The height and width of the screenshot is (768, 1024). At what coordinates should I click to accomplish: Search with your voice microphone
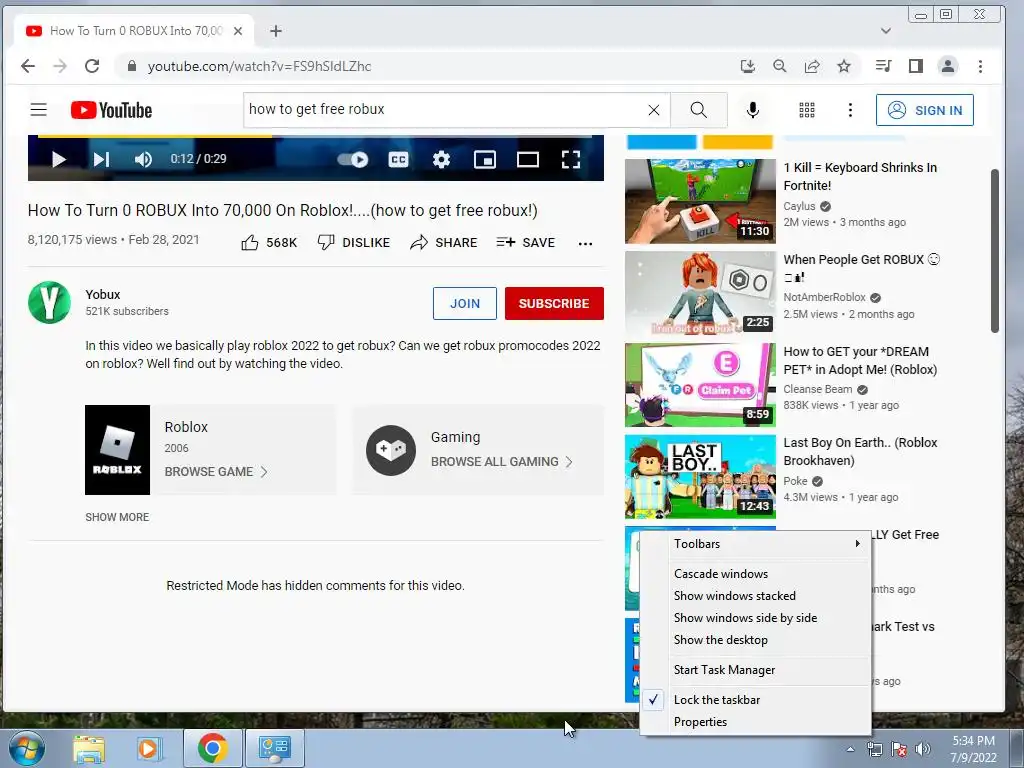pyautogui.click(x=753, y=110)
